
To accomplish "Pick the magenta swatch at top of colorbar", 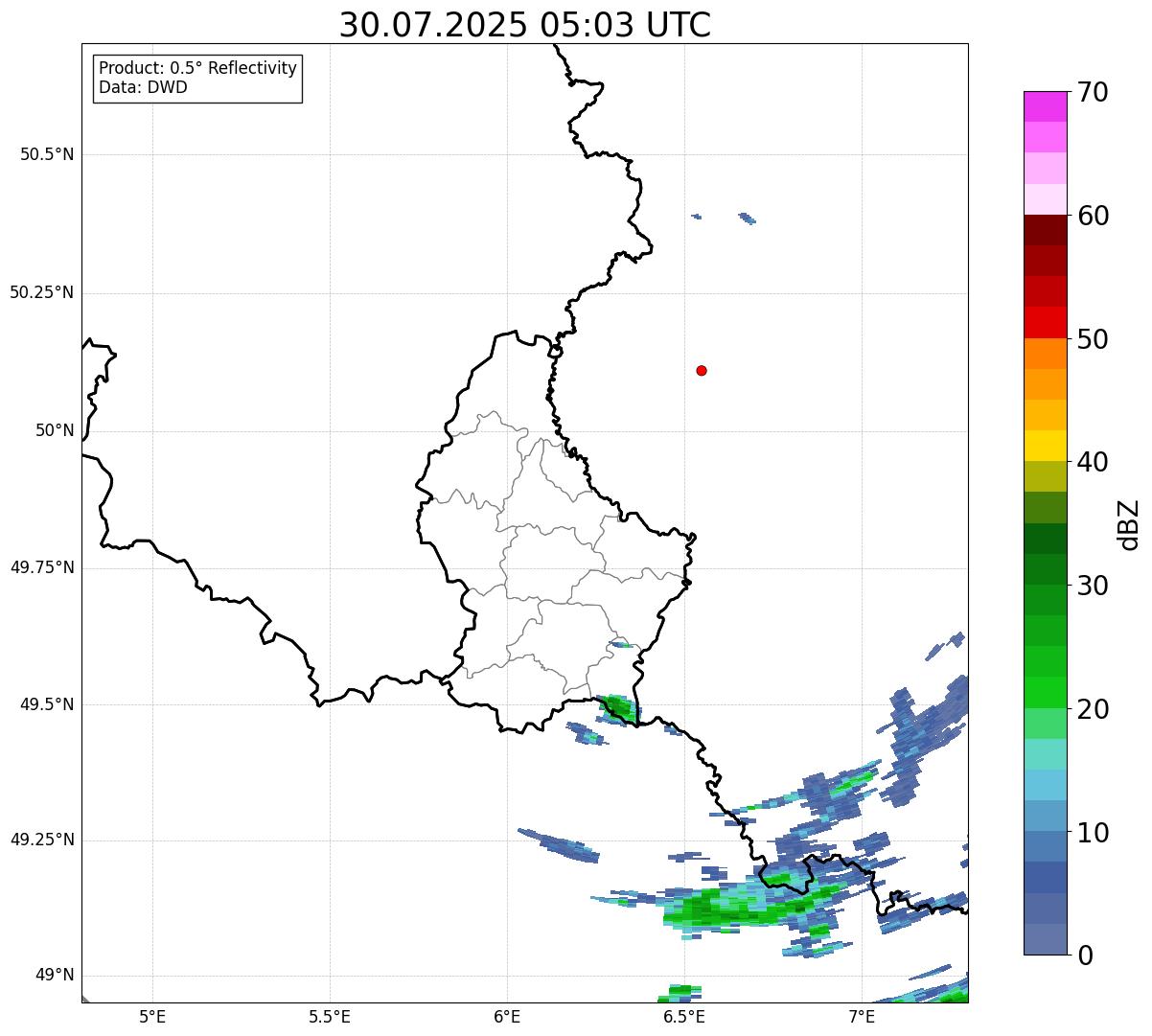I will click(x=1045, y=107).
